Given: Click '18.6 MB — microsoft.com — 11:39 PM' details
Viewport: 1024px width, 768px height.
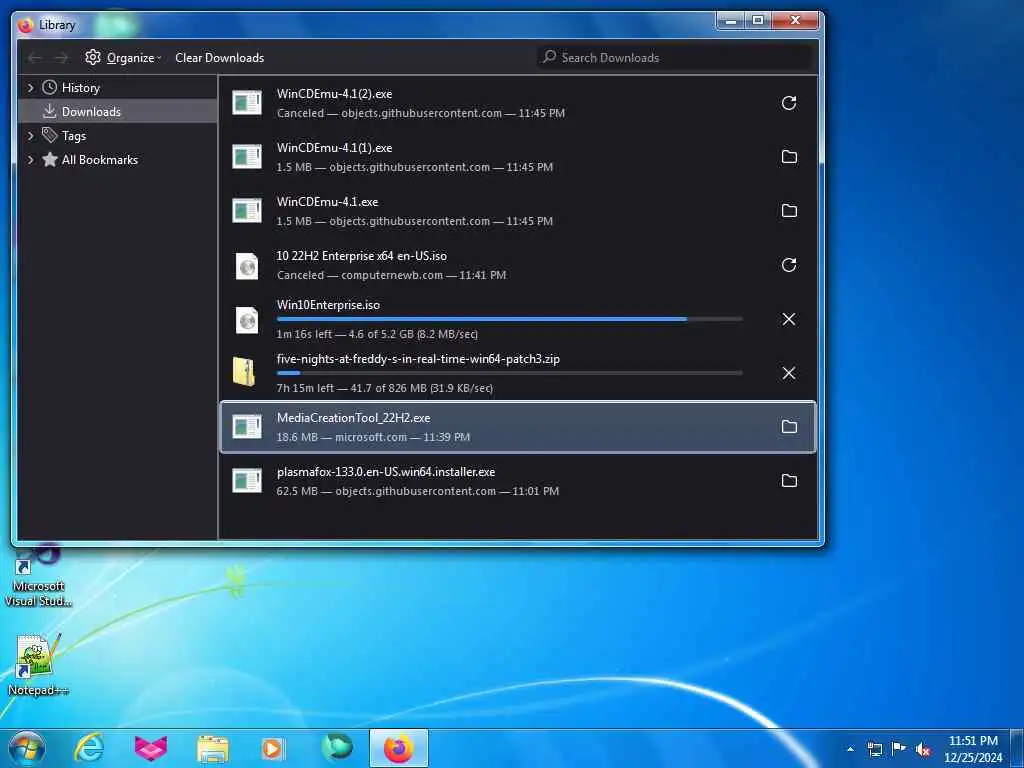Looking at the screenshot, I should click(x=373, y=437).
